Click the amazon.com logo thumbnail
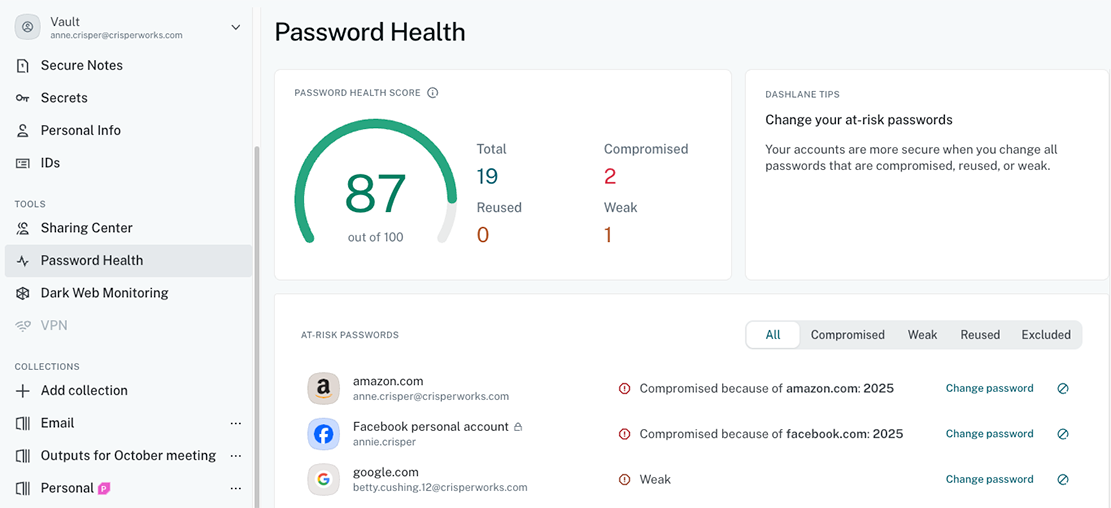The image size is (1111, 508). (323, 388)
